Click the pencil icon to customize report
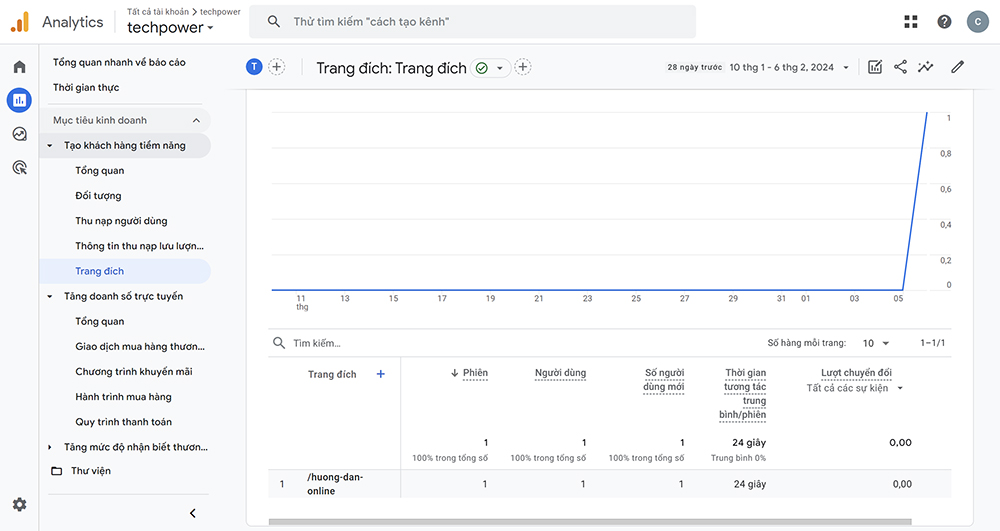1000x531 pixels. (x=957, y=67)
